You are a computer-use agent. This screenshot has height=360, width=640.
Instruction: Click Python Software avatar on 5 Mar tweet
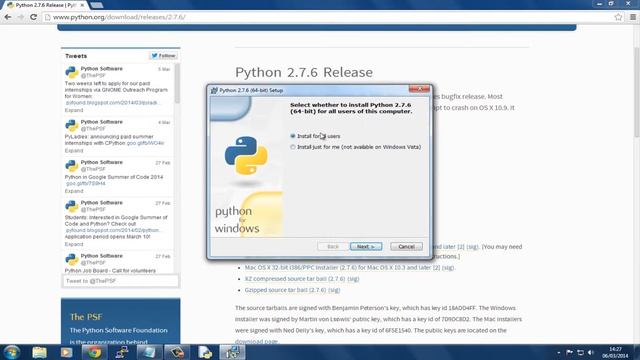coord(71,72)
